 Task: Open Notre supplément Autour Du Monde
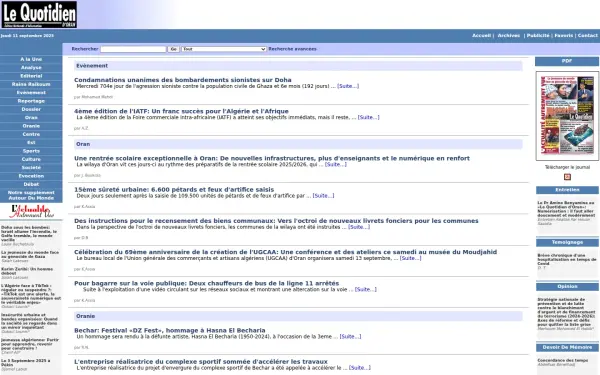pos(31,195)
